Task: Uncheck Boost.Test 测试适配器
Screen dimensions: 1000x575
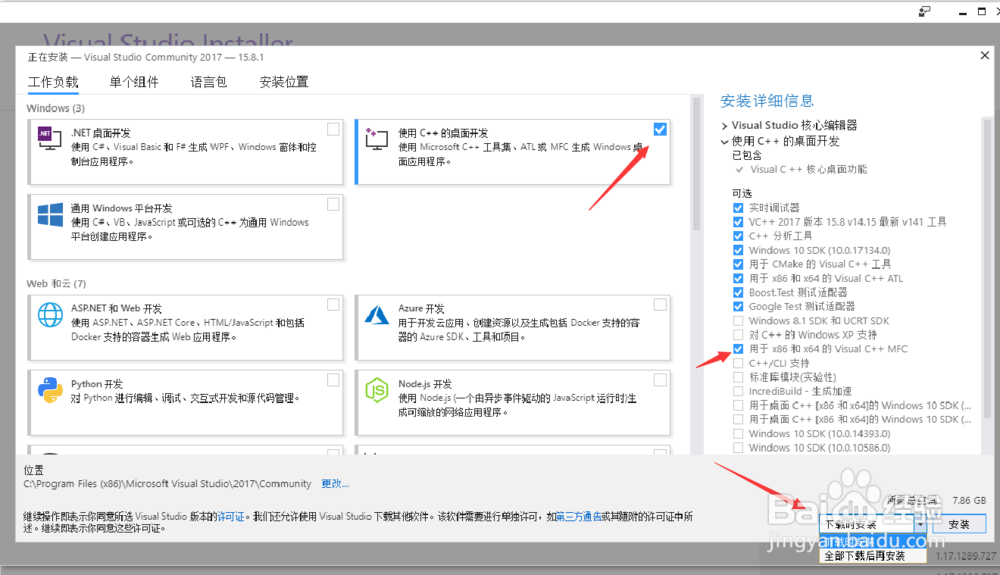Action: [738, 292]
